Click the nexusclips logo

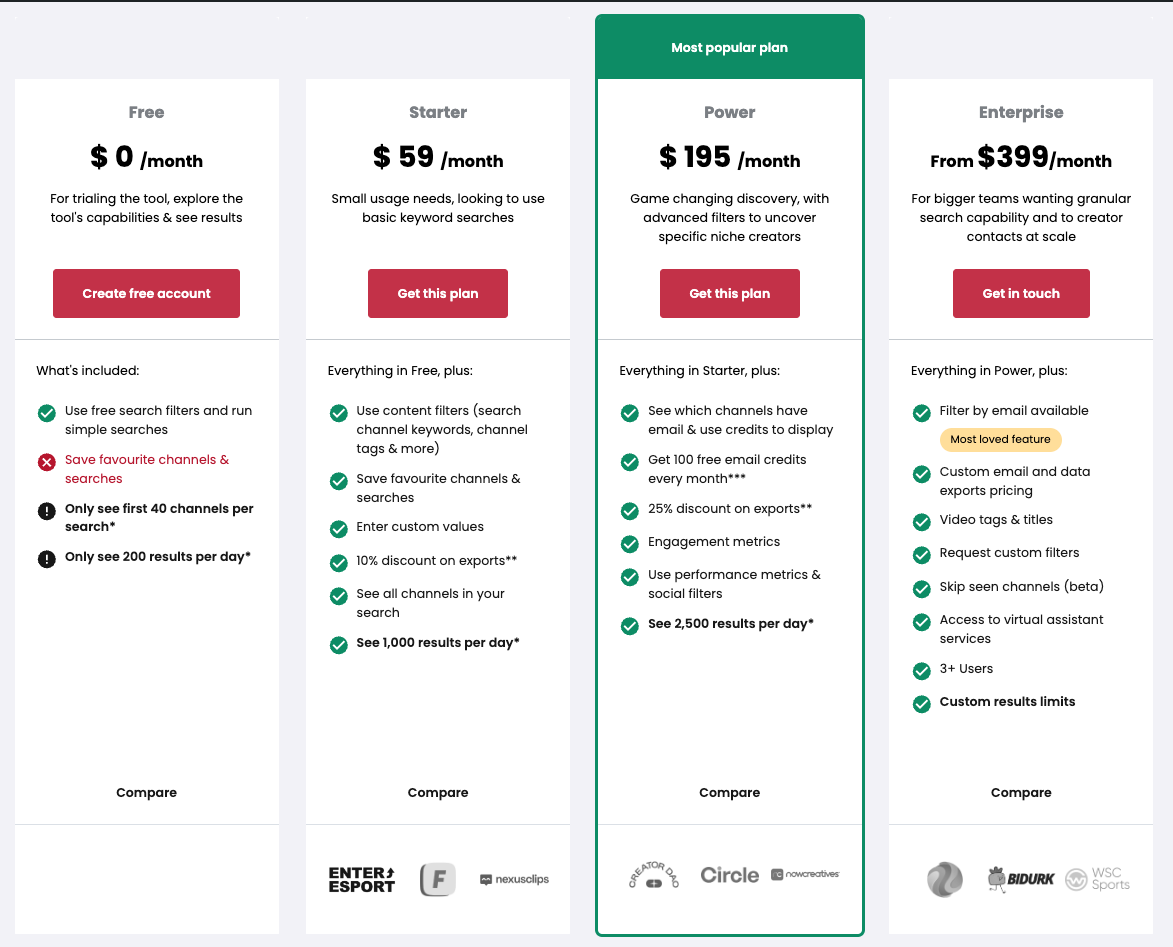click(x=514, y=879)
